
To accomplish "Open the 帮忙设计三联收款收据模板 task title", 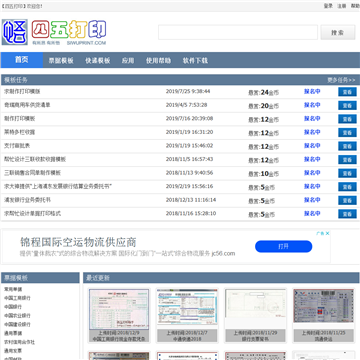I will [x=35, y=159].
